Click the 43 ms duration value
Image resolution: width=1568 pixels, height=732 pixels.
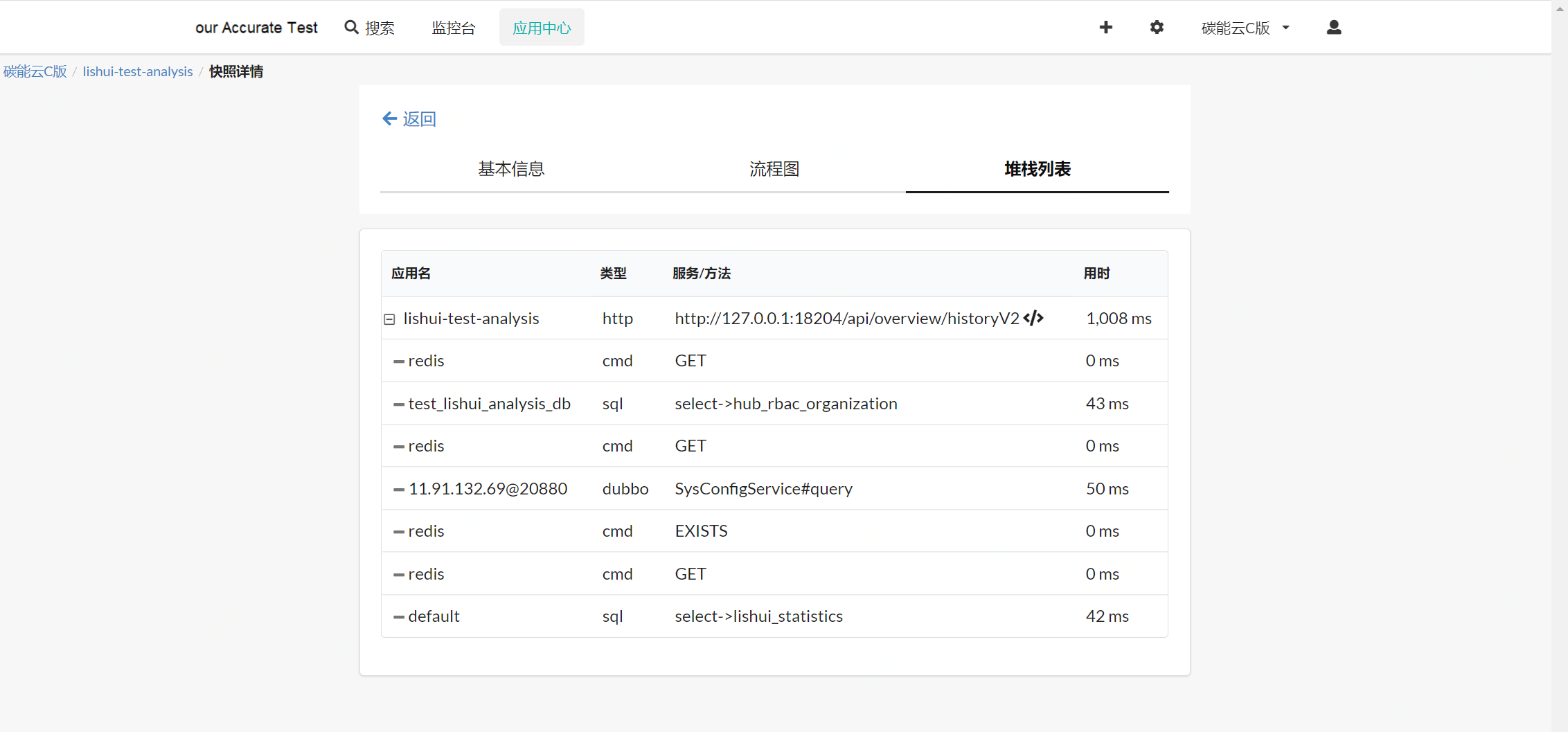tap(1107, 403)
